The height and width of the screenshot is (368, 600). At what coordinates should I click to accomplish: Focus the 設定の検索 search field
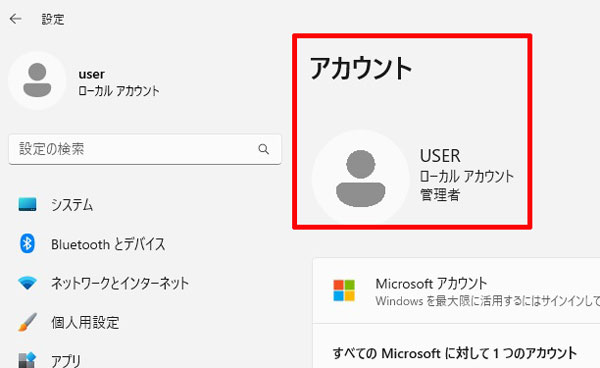(145, 149)
